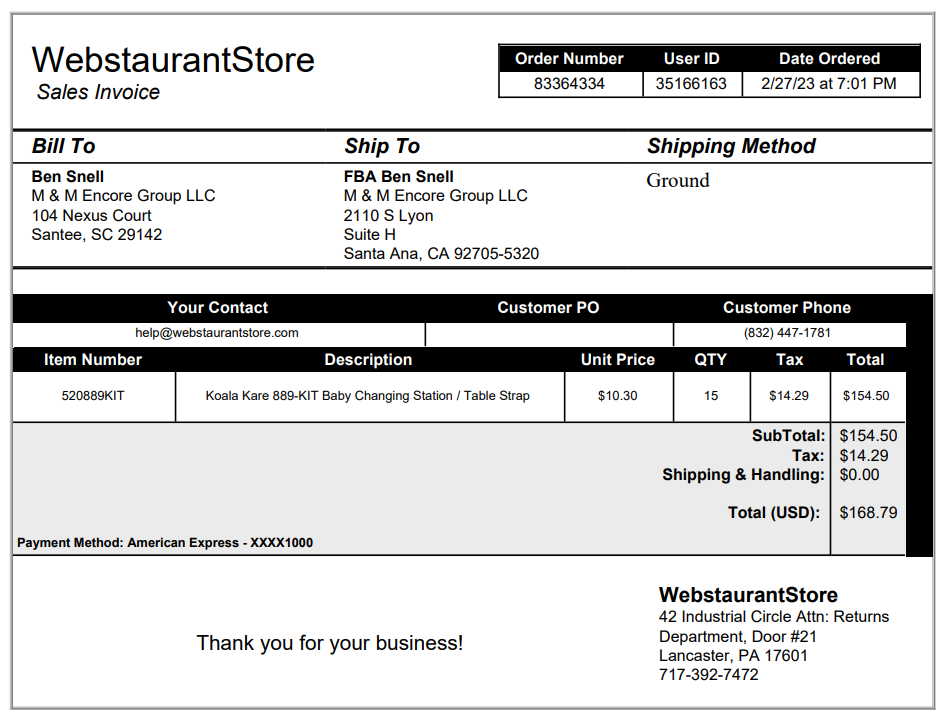Select the line item total $154.50
The width and height of the screenshot is (941, 717).
tap(866, 396)
